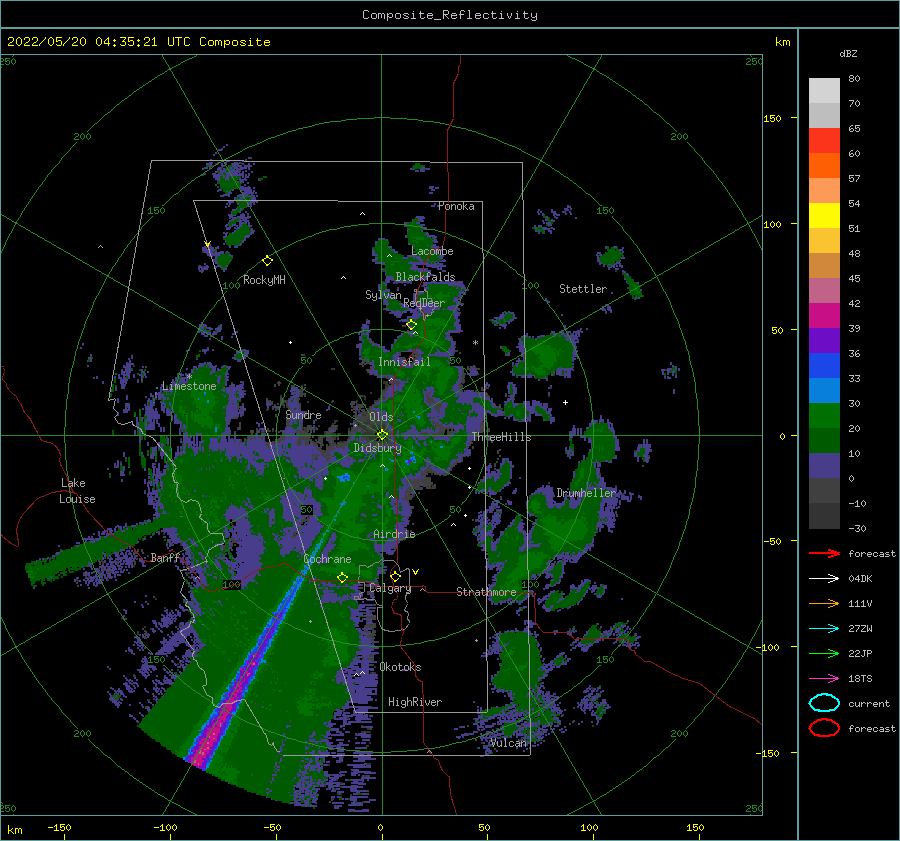Click the yellow diamond marker below Cochrane
Viewport: 900px width, 841px height.
point(342,578)
